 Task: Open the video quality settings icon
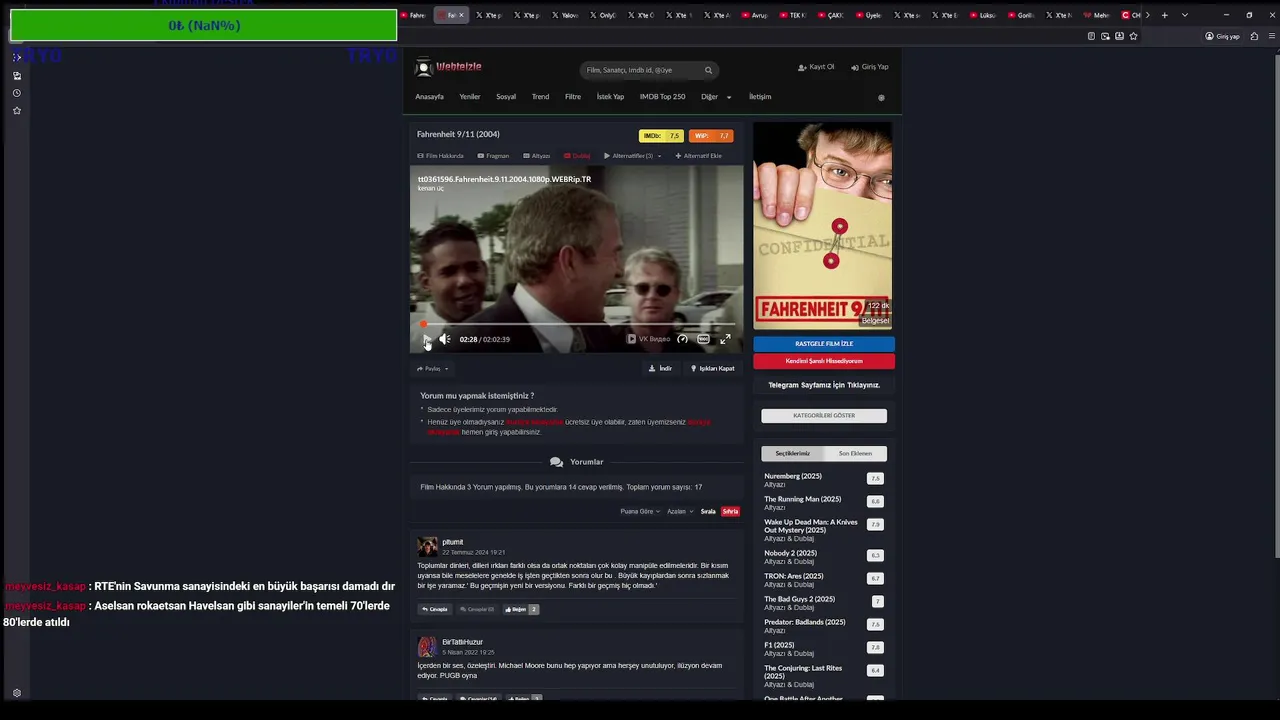click(x=703, y=339)
